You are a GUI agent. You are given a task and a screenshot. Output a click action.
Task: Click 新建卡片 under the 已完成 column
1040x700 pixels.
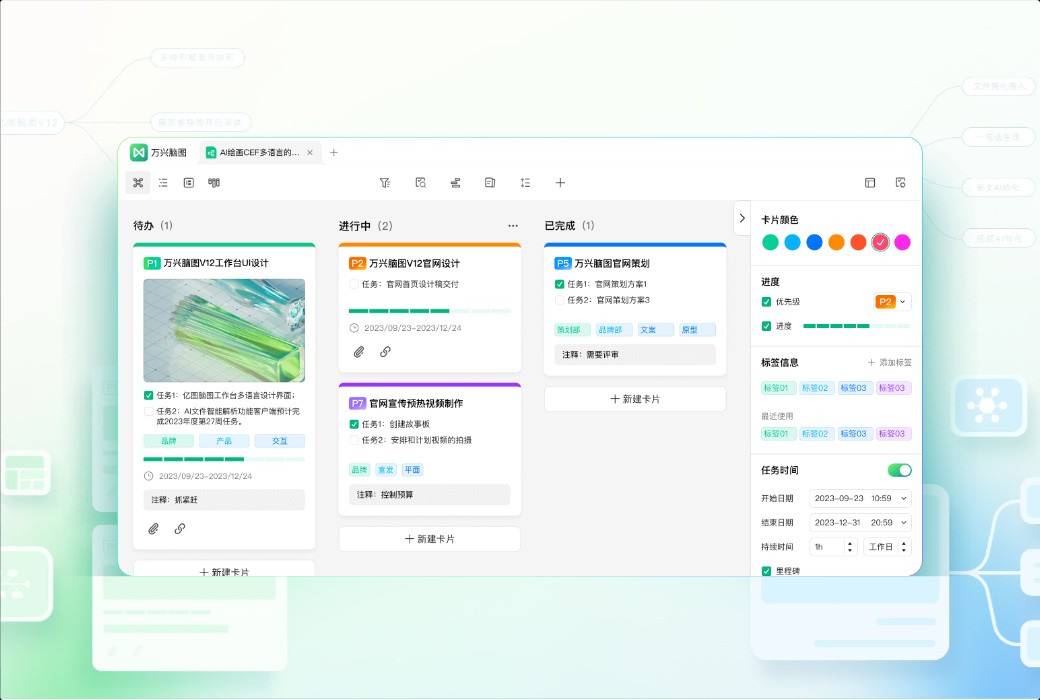[634, 398]
